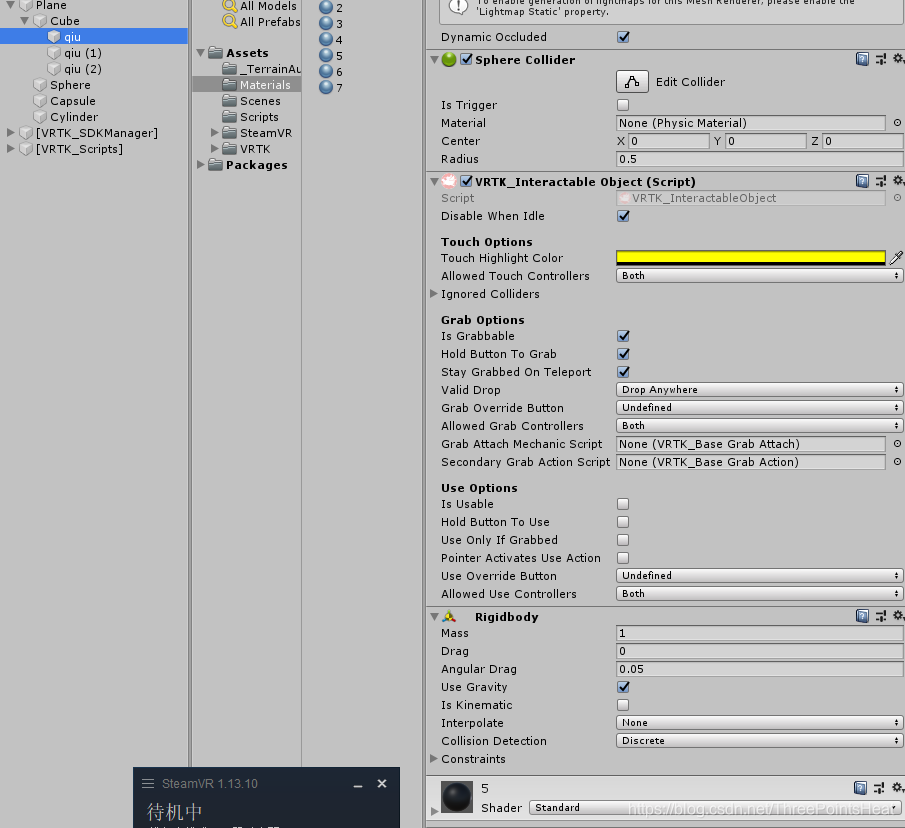Disable the Sphere Collider component checkbox
Image resolution: width=905 pixels, height=828 pixels.
tap(466, 59)
